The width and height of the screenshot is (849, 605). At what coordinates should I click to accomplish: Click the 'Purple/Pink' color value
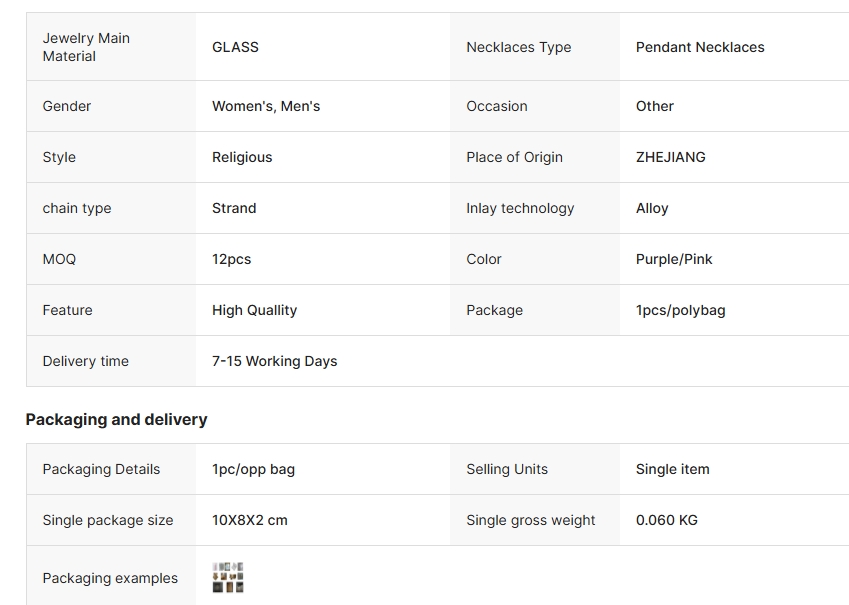(x=674, y=259)
